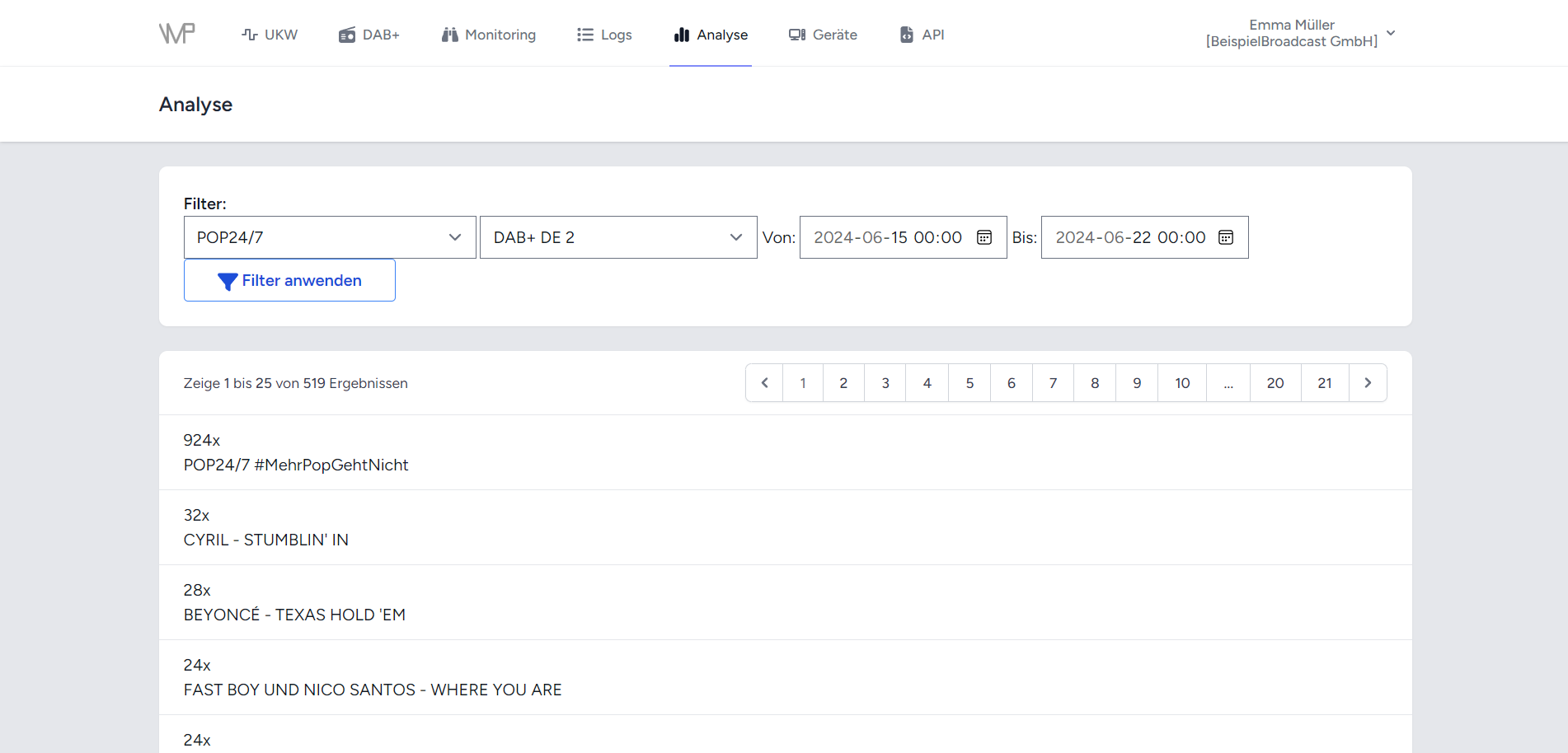Click the Analyse page heading

[196, 105]
